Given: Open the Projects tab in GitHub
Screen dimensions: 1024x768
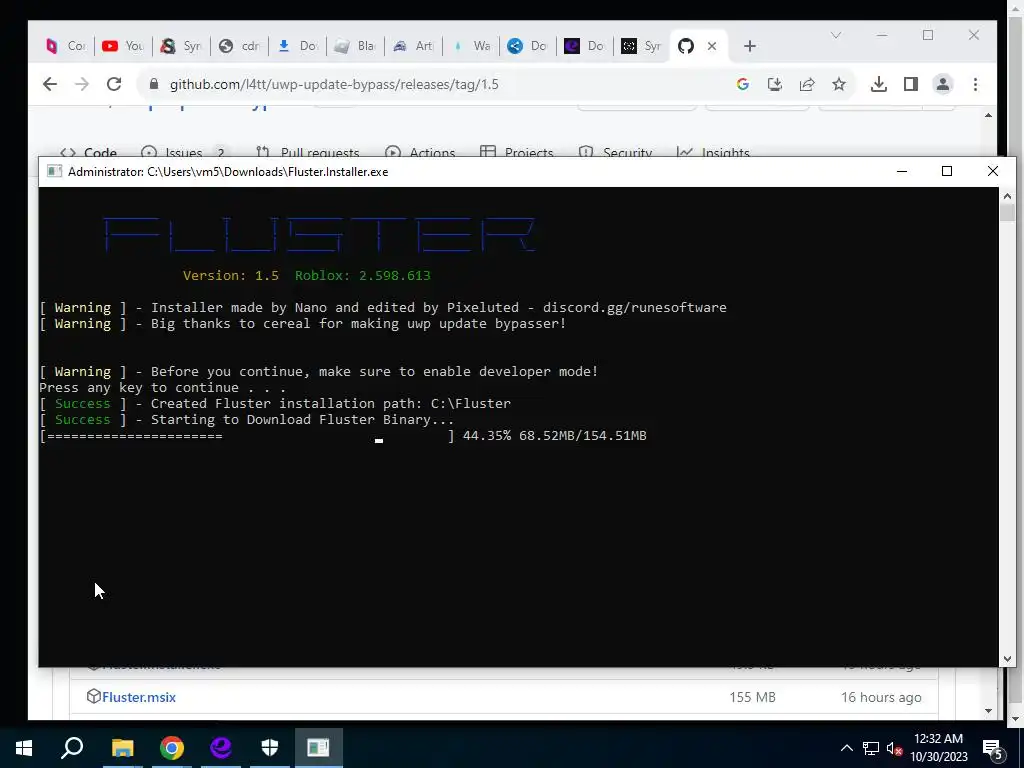Looking at the screenshot, I should tap(517, 152).
